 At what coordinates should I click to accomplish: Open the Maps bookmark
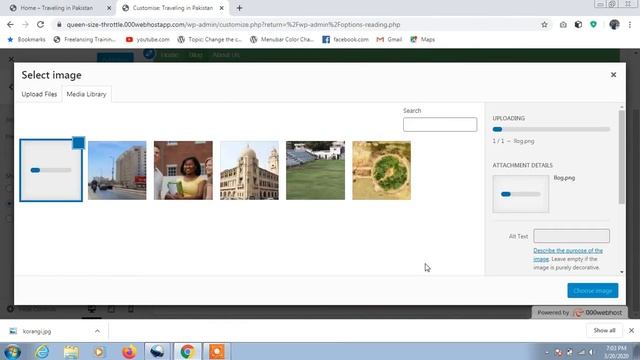pos(422,40)
